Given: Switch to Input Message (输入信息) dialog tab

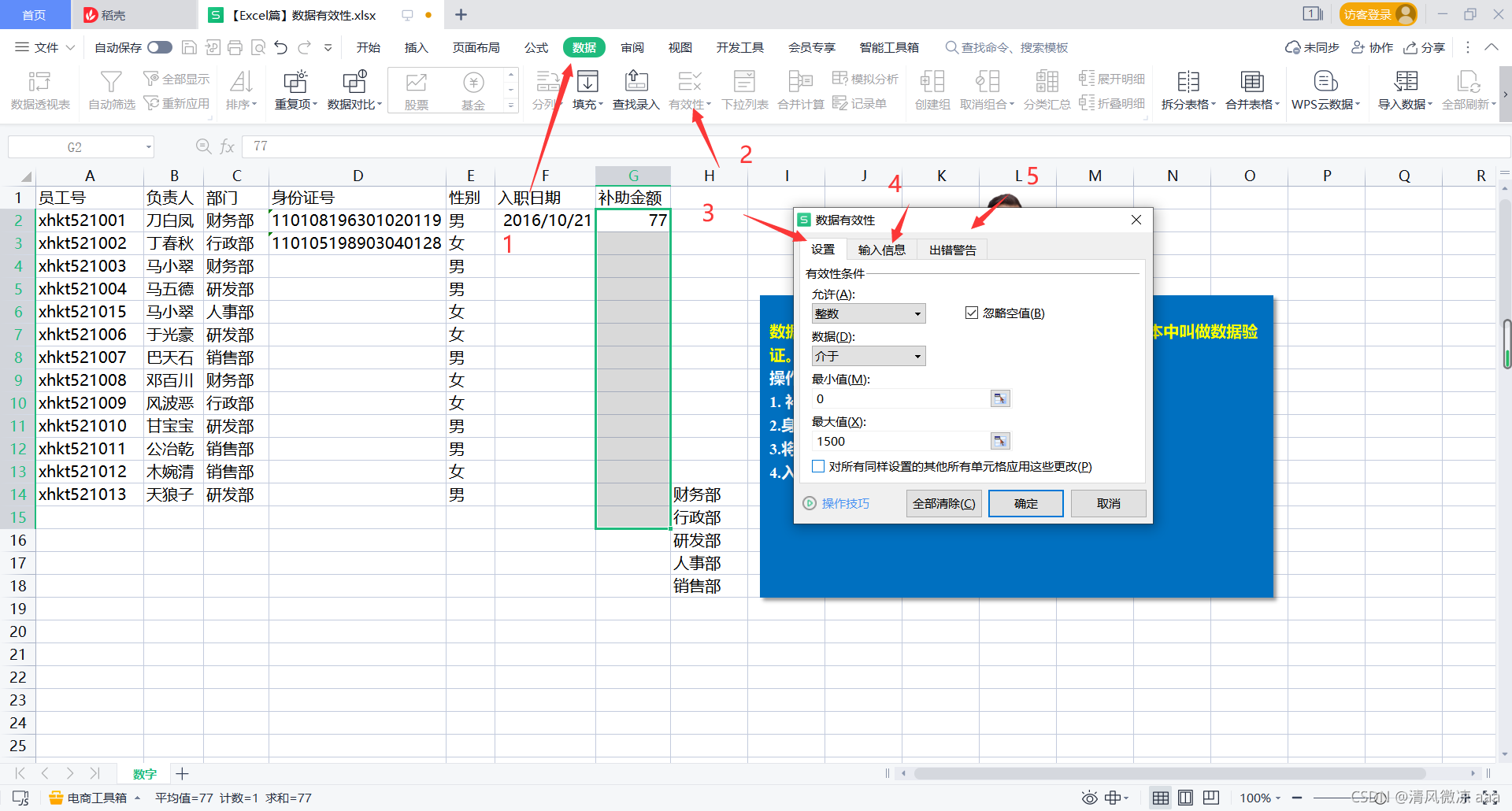Looking at the screenshot, I should 882,250.
